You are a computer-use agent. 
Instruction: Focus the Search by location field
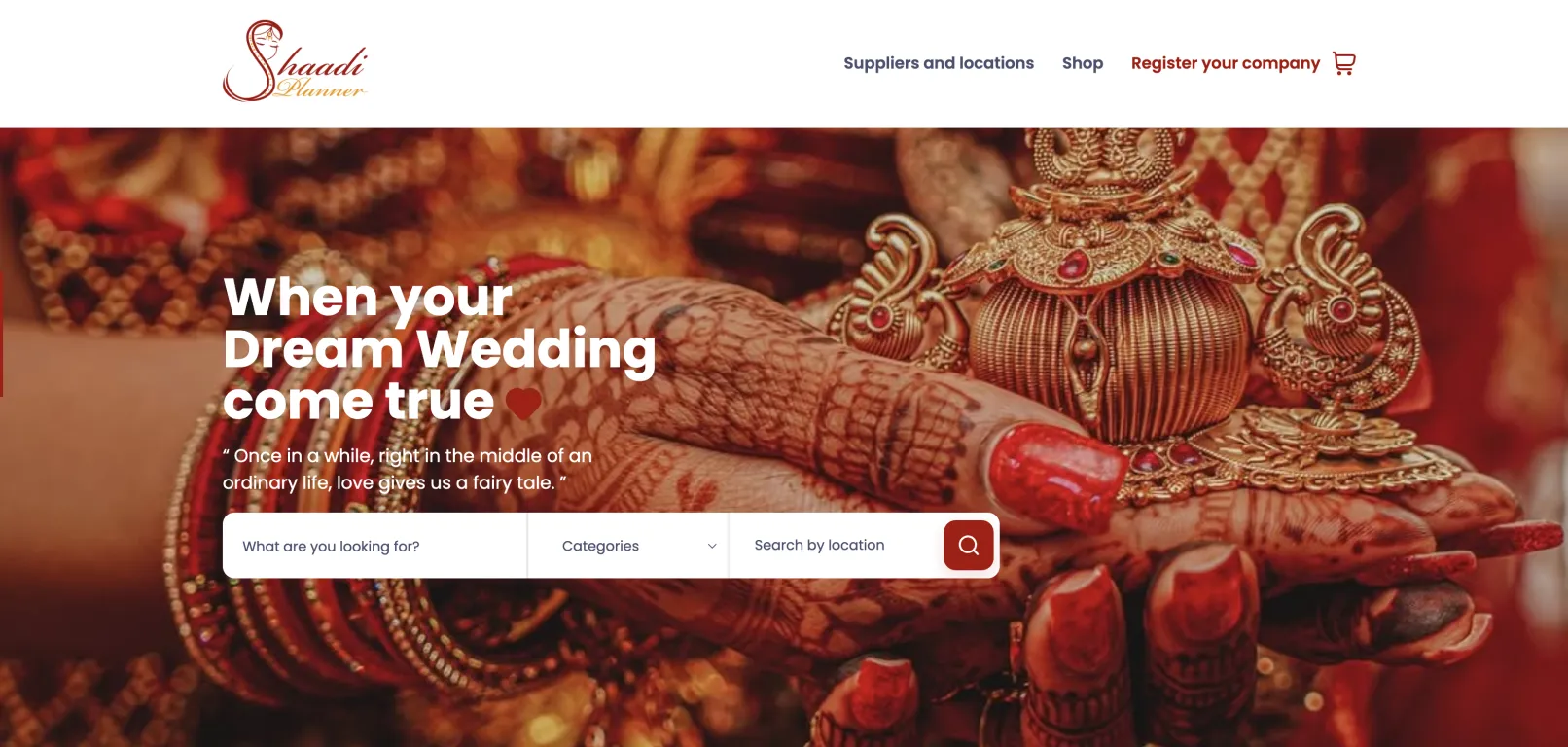point(836,546)
